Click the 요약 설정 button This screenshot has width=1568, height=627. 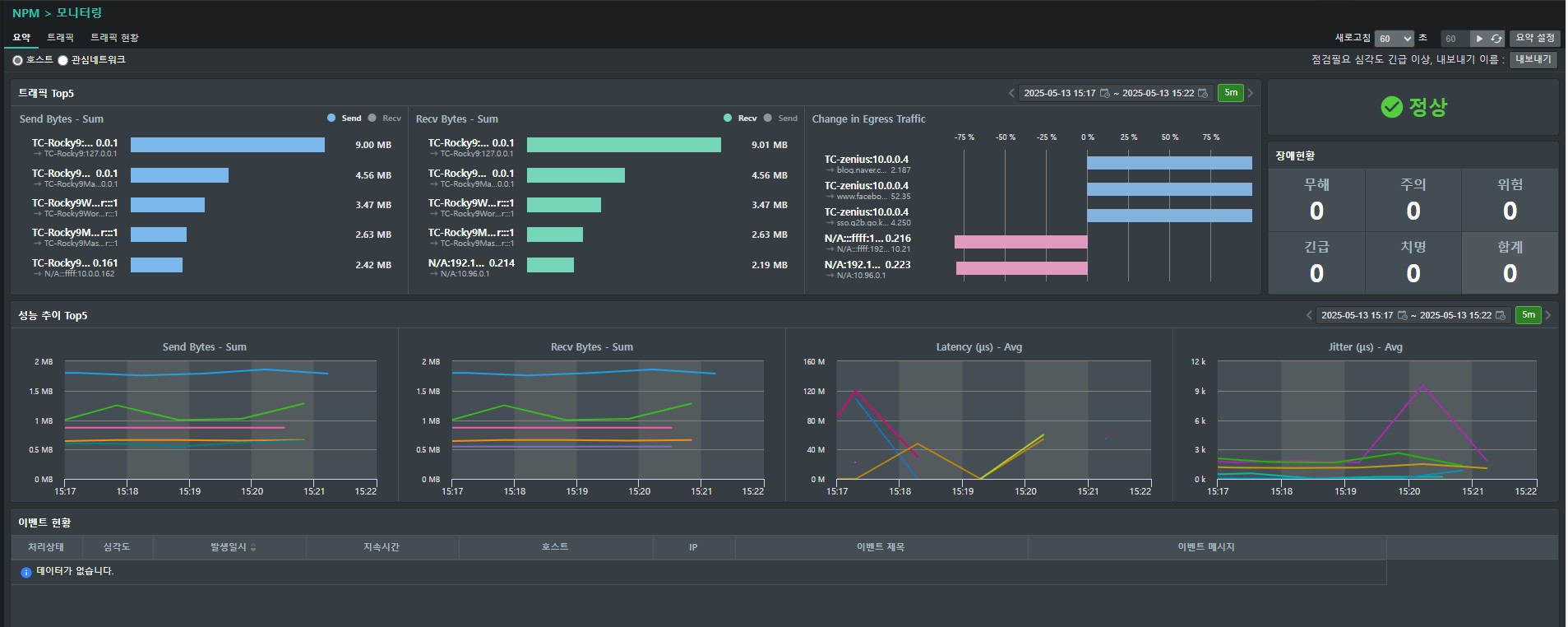[1535, 38]
